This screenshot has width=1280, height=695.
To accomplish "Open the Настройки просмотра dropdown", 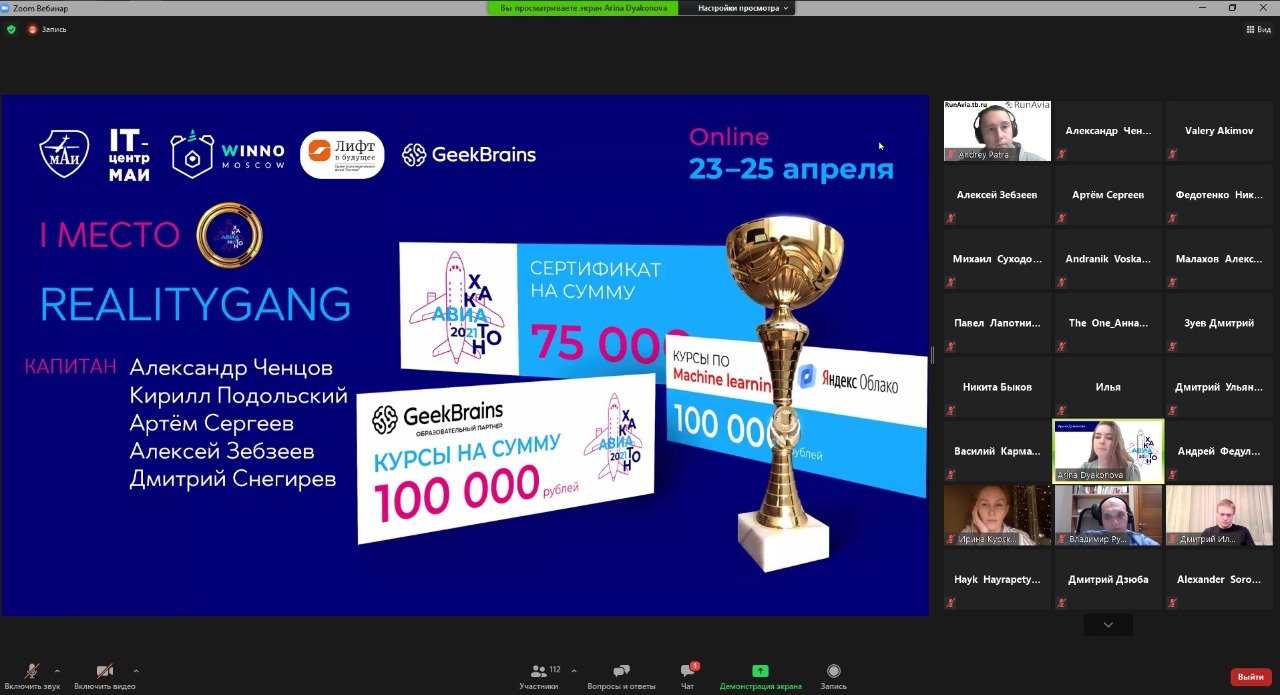I will 743,8.
